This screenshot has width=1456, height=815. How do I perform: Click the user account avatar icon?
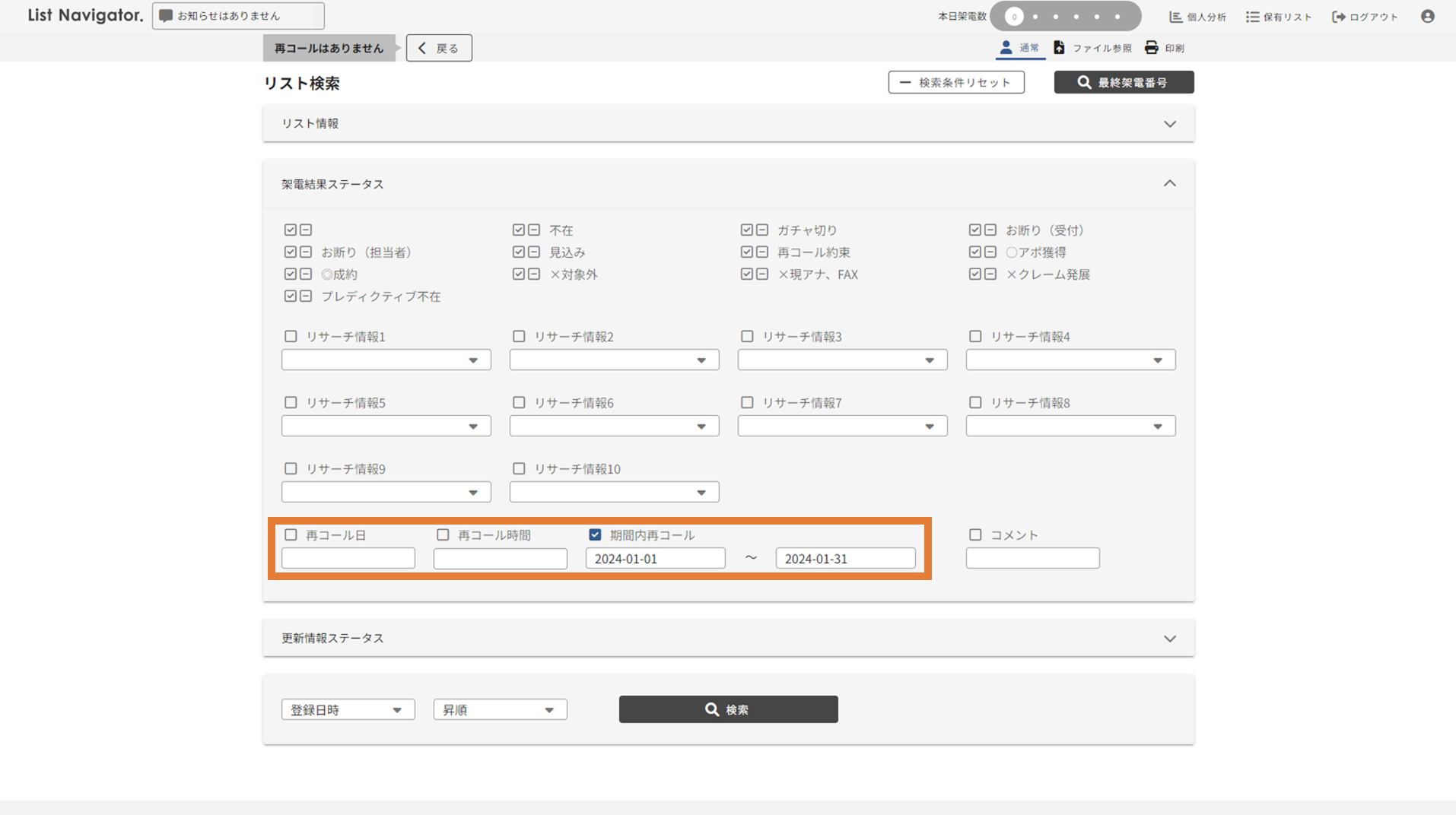coord(1427,16)
